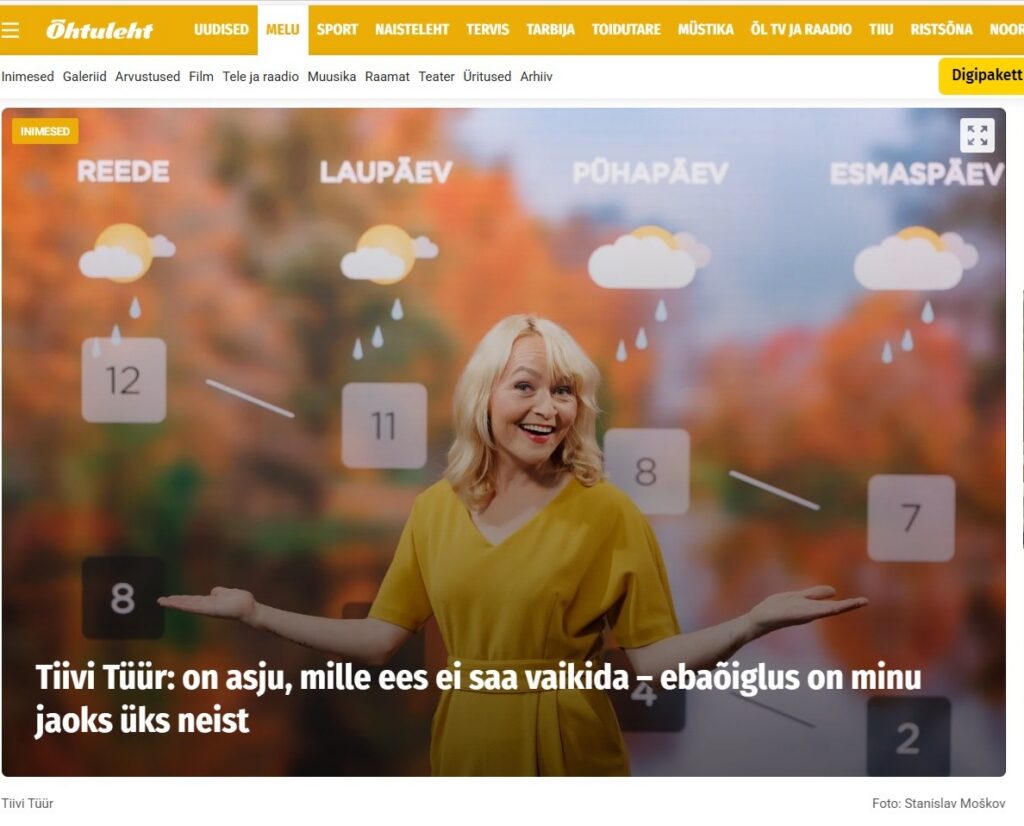
Task: Go to the Film subcategory
Action: tap(201, 76)
